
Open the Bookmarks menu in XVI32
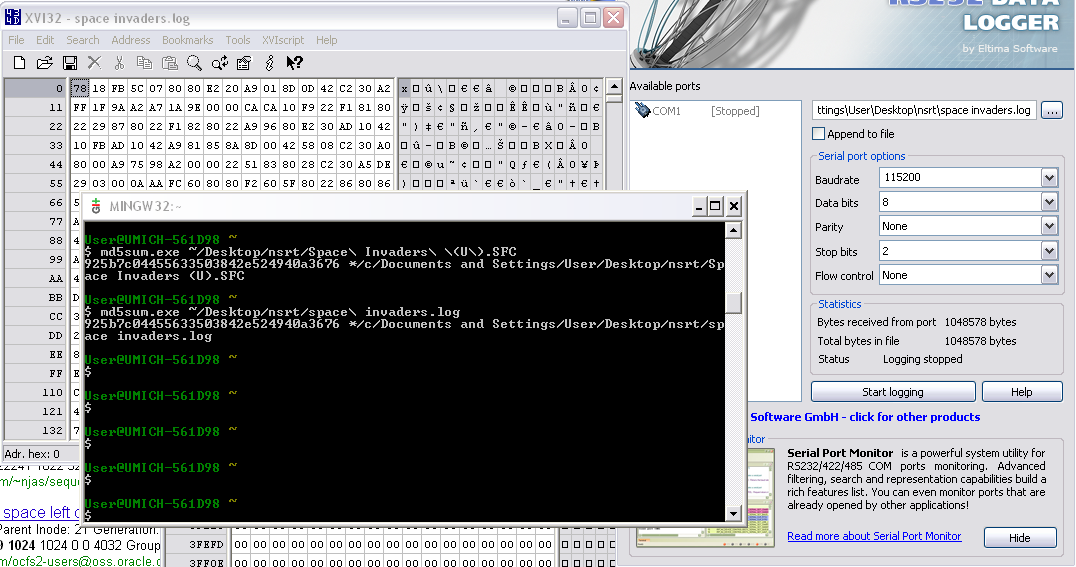[187, 40]
